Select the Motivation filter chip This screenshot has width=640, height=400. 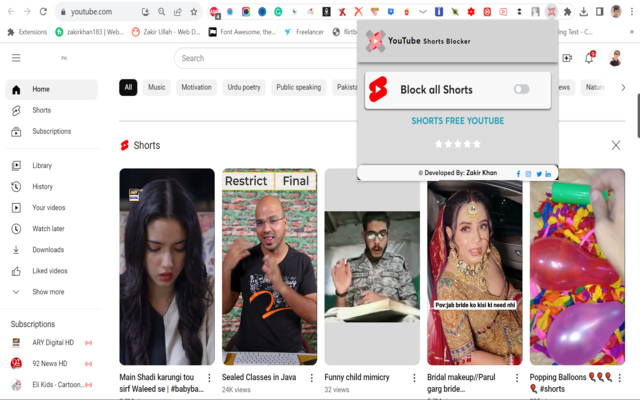click(x=196, y=87)
